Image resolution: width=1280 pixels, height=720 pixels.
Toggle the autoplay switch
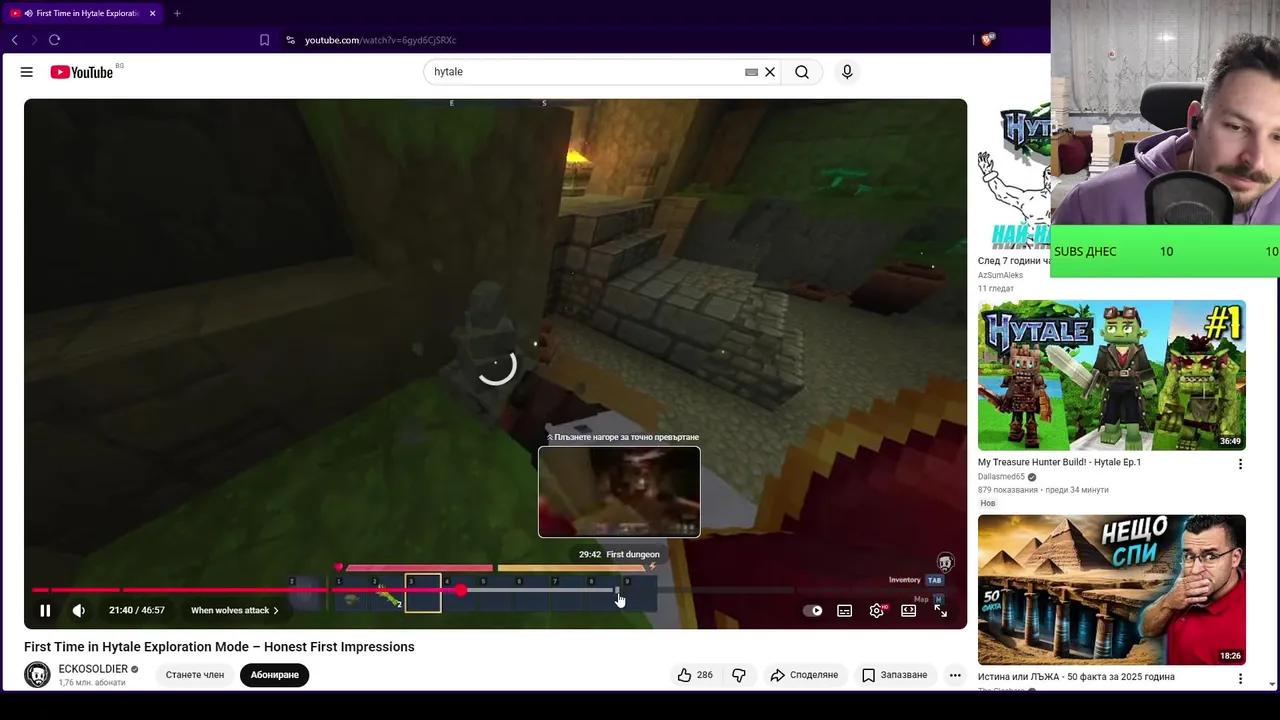(x=813, y=610)
